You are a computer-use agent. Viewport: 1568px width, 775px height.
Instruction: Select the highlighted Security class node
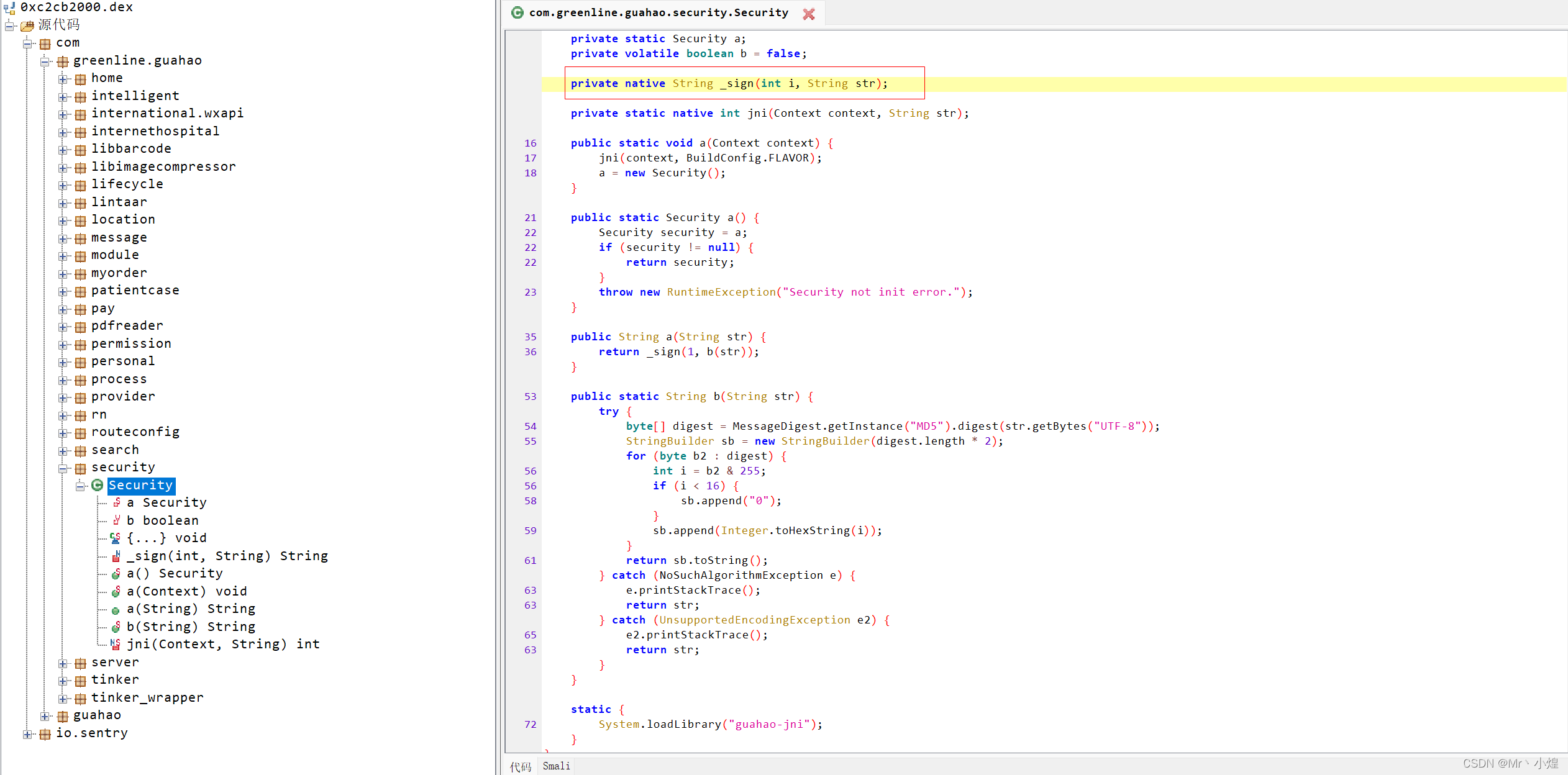(141, 485)
